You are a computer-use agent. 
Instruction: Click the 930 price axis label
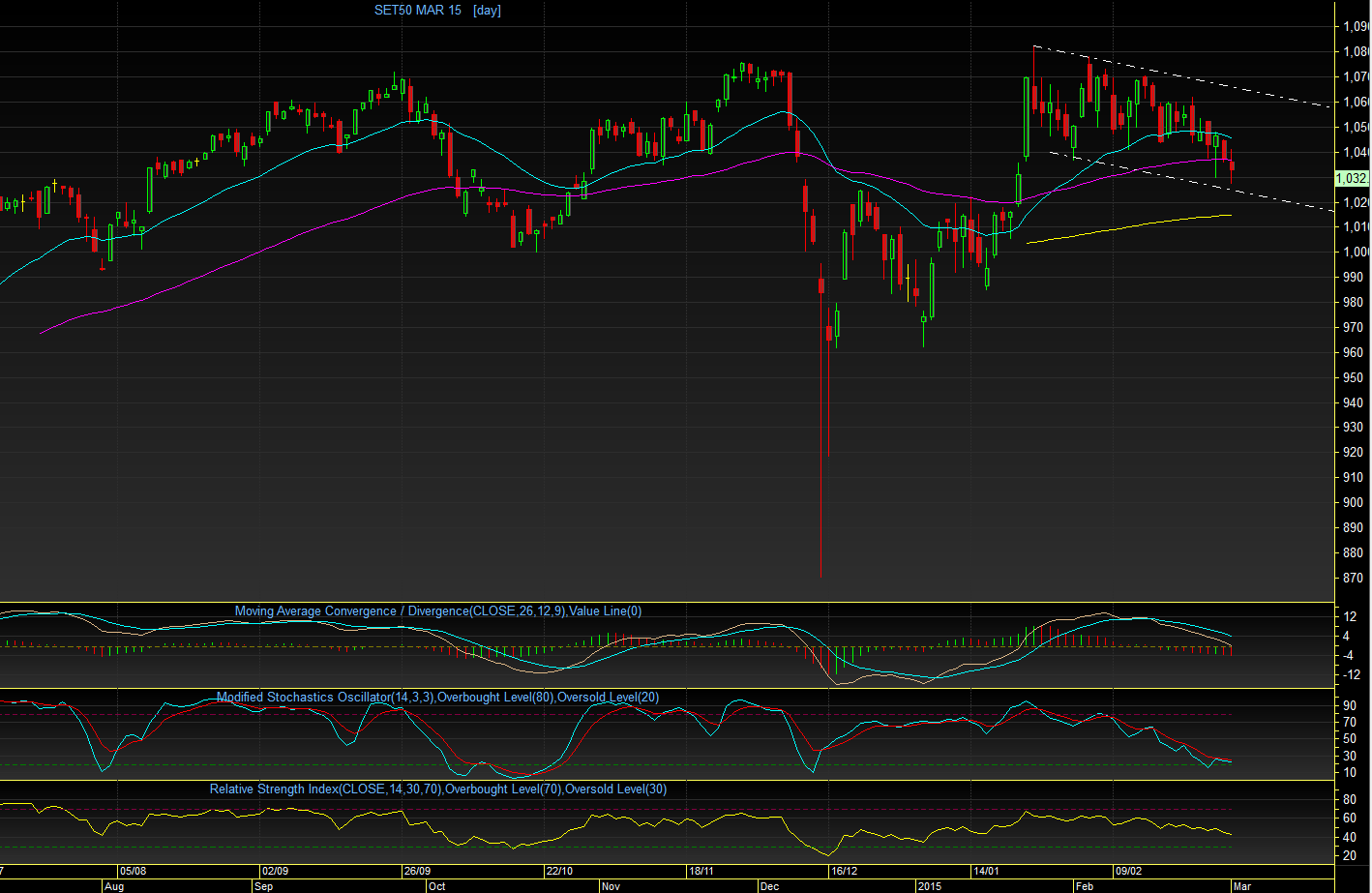coord(1353,428)
